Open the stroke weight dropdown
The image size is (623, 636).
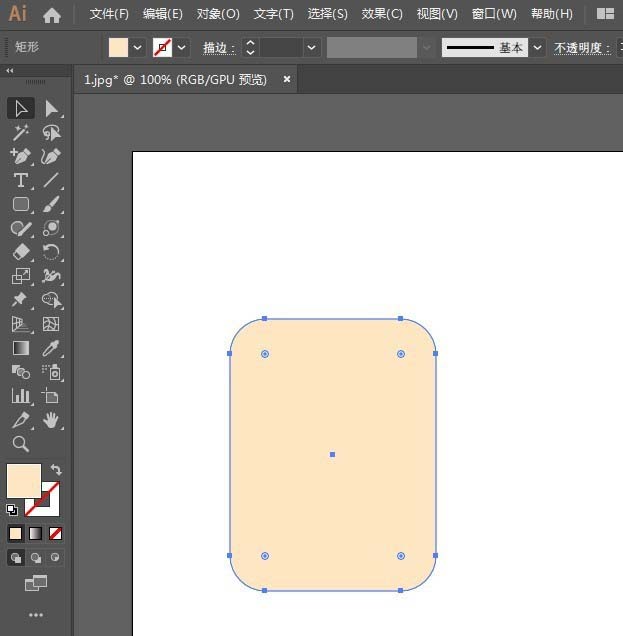point(312,47)
